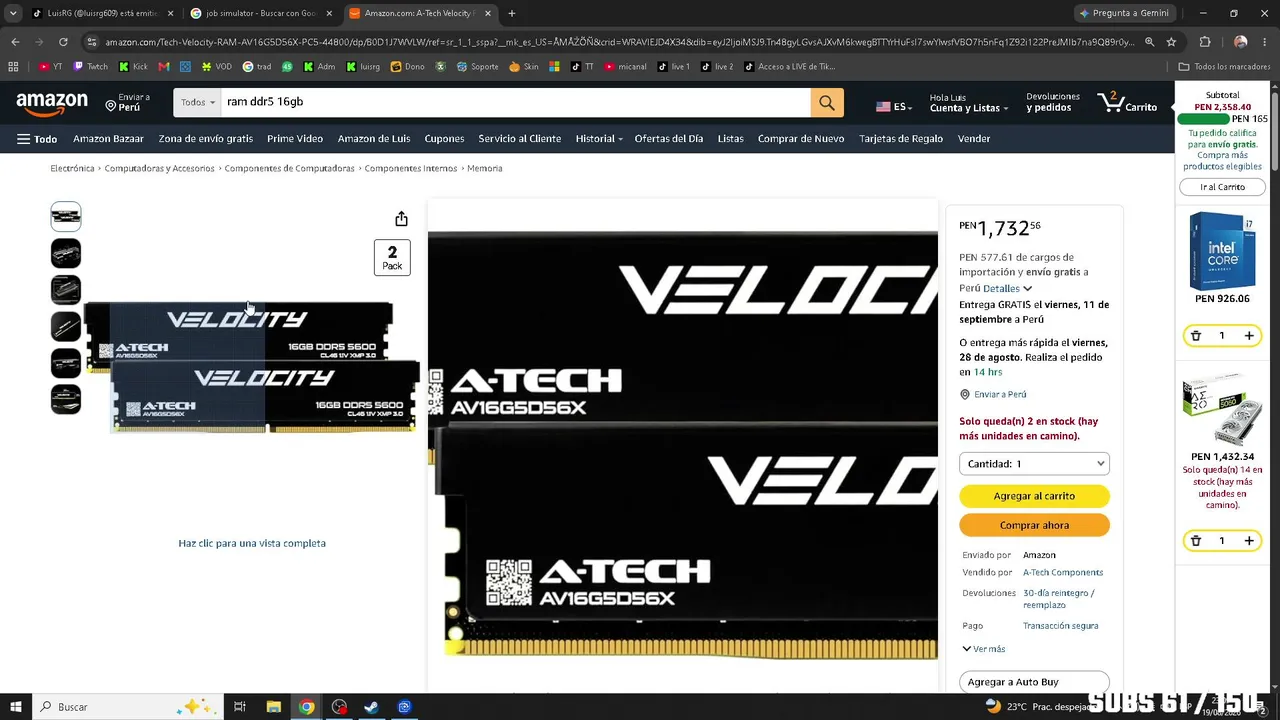1280x720 pixels.
Task: Open the Twitch bookmark
Action: [x=91, y=67]
